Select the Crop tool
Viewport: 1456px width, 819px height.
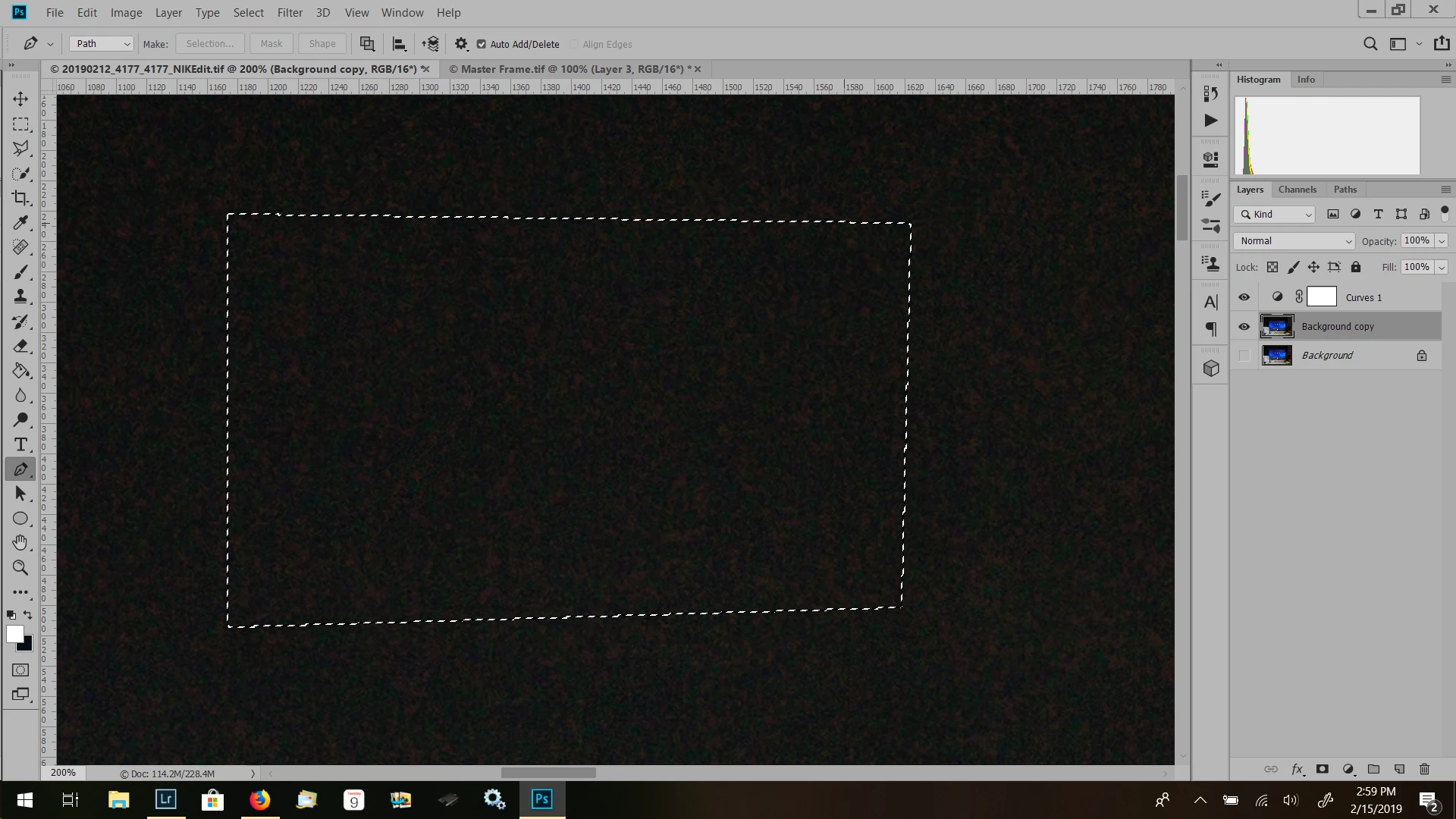(20, 198)
